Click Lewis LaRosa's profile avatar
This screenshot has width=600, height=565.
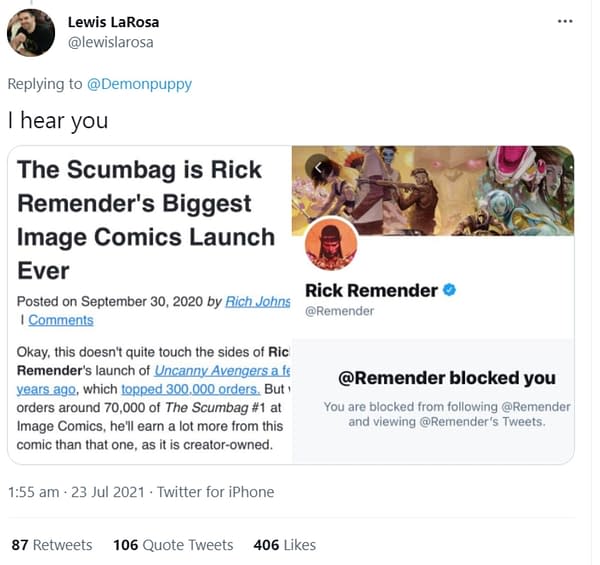pos(31,33)
